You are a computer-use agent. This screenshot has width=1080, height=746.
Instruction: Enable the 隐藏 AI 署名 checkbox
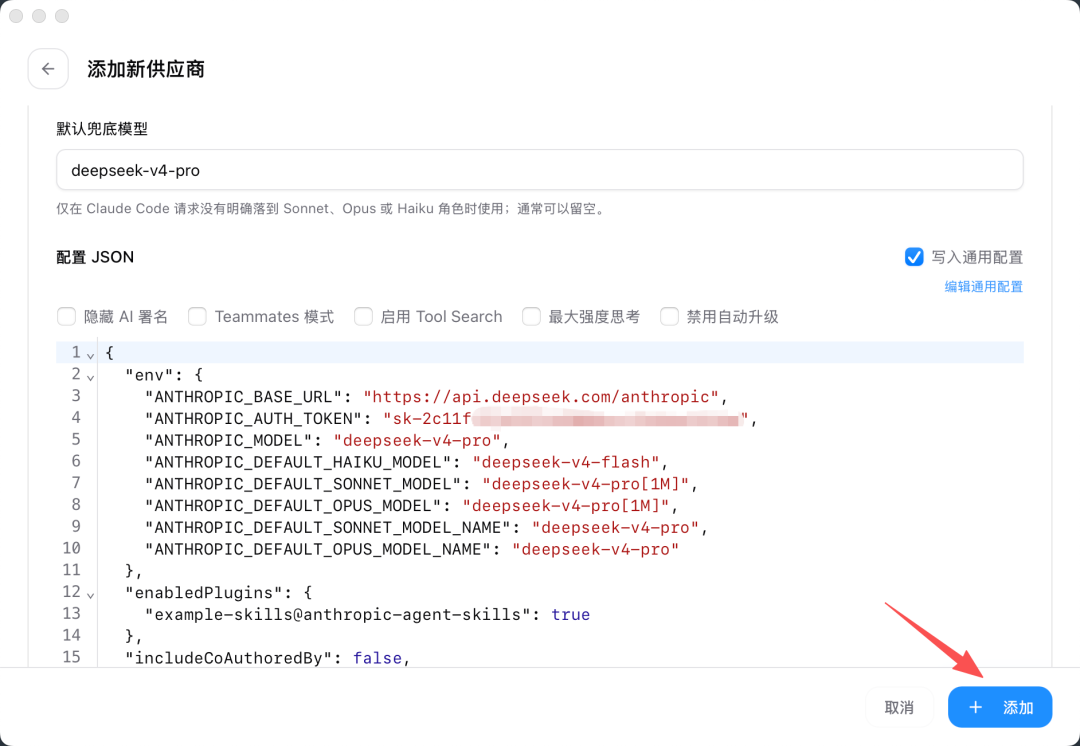tap(66, 317)
